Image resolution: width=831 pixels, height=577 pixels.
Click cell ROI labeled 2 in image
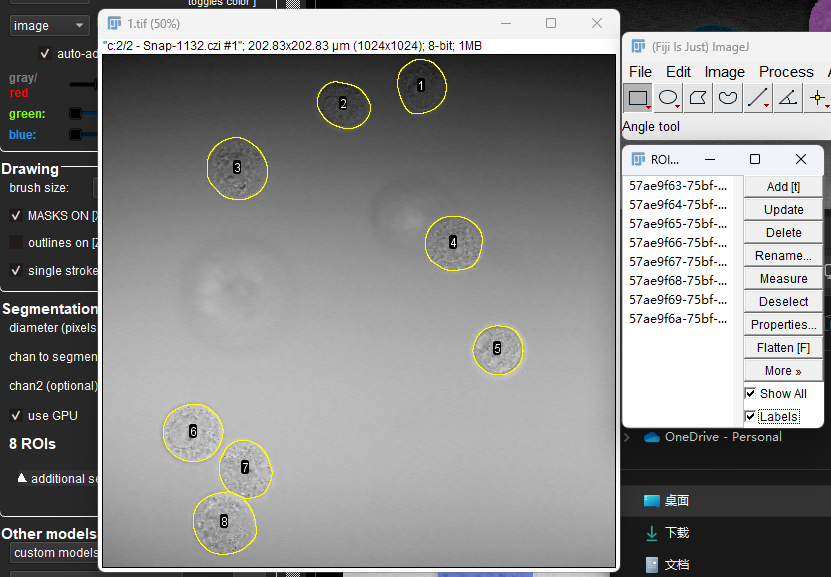[x=343, y=105]
